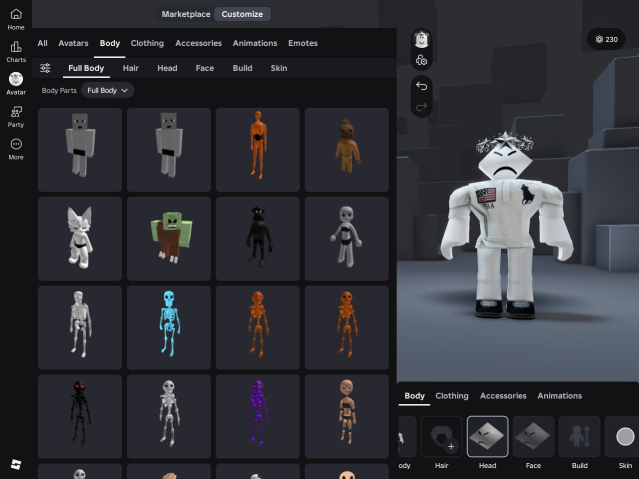Select the Hair subcategory tab

coord(131,68)
